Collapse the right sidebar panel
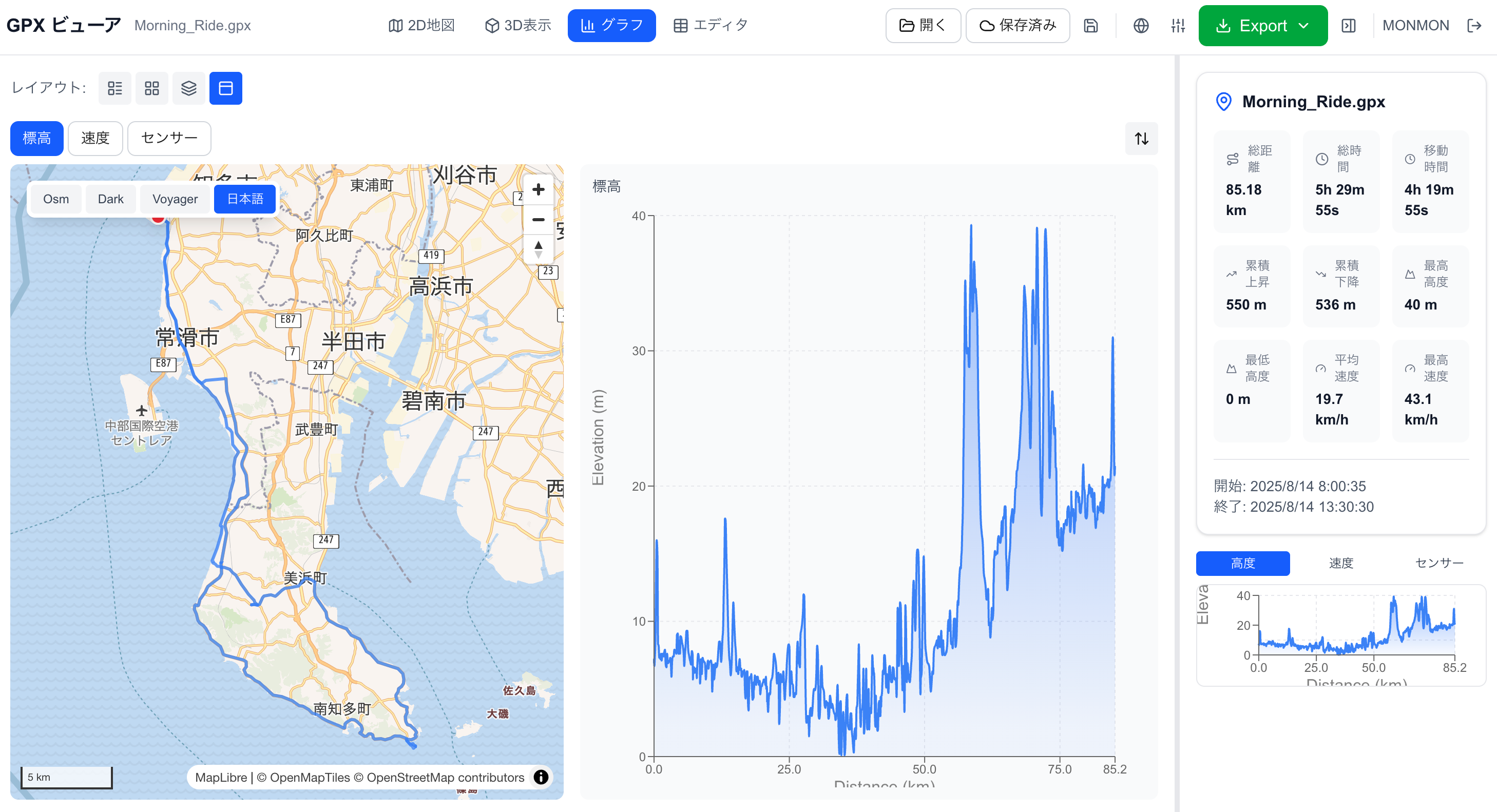 tap(1349, 26)
